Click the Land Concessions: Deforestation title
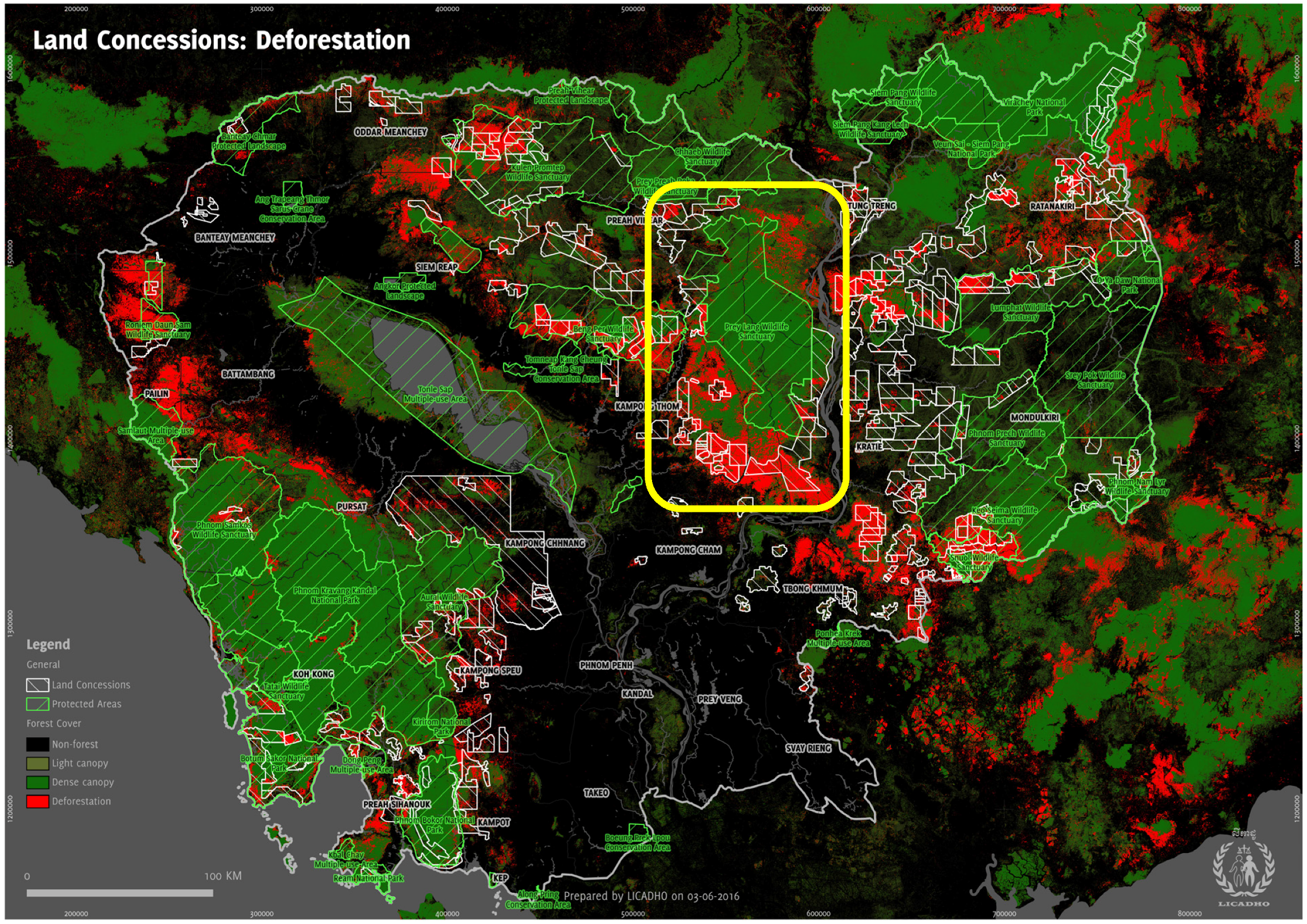The image size is (1307, 924). tap(222, 40)
